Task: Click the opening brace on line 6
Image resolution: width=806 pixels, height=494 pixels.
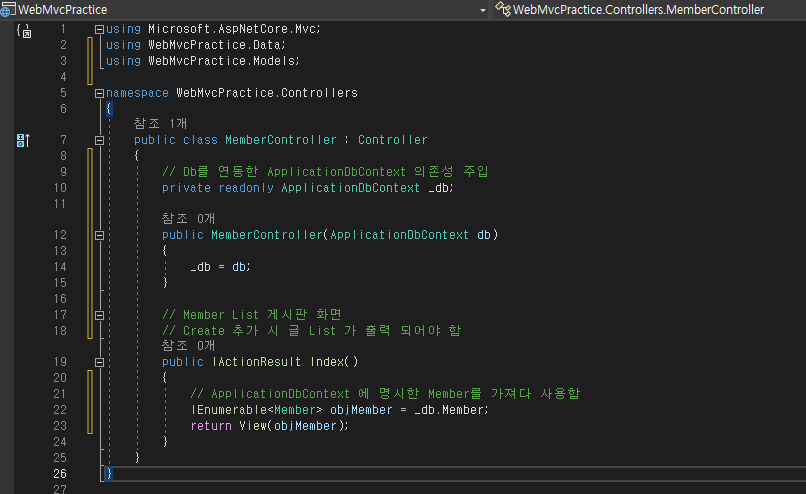Action: coord(108,108)
